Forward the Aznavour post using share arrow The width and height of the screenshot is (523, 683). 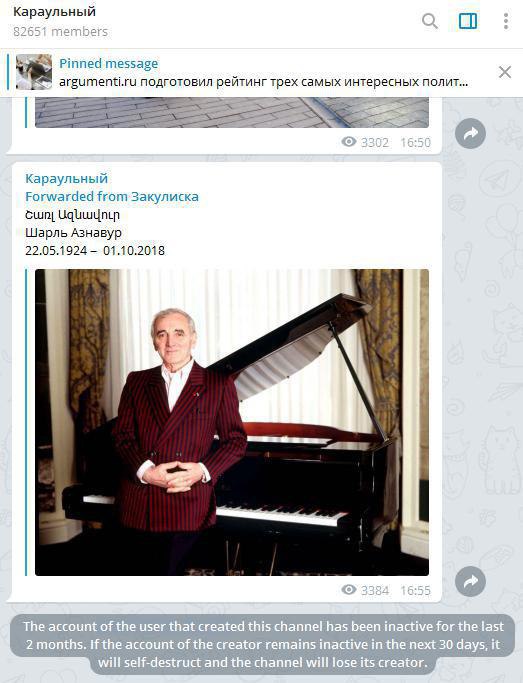click(470, 582)
